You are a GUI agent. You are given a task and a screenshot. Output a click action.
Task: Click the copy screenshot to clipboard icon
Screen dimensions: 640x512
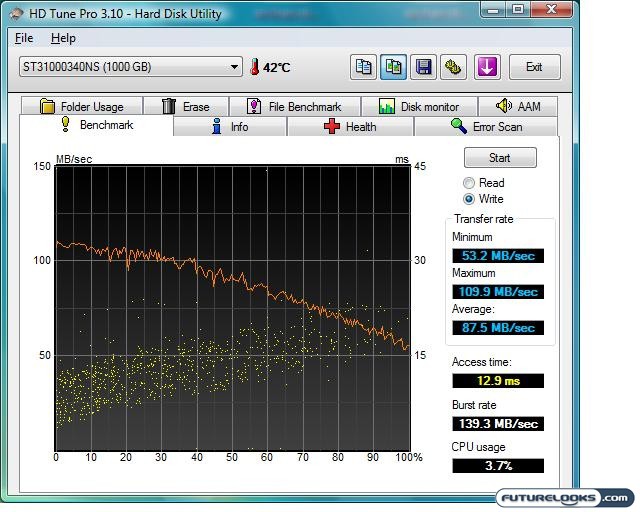(394, 67)
